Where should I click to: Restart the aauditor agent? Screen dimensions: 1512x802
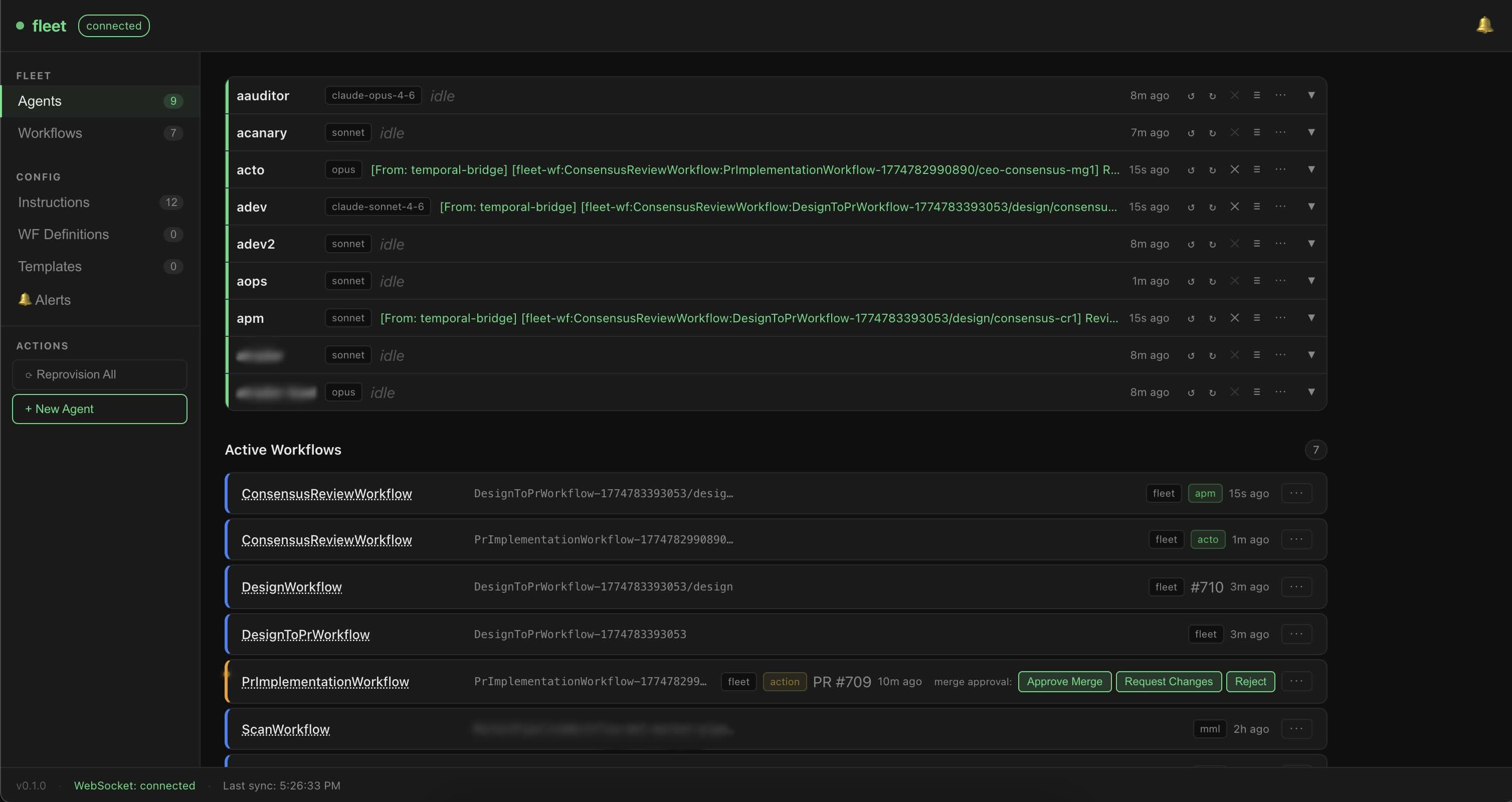(x=1191, y=95)
